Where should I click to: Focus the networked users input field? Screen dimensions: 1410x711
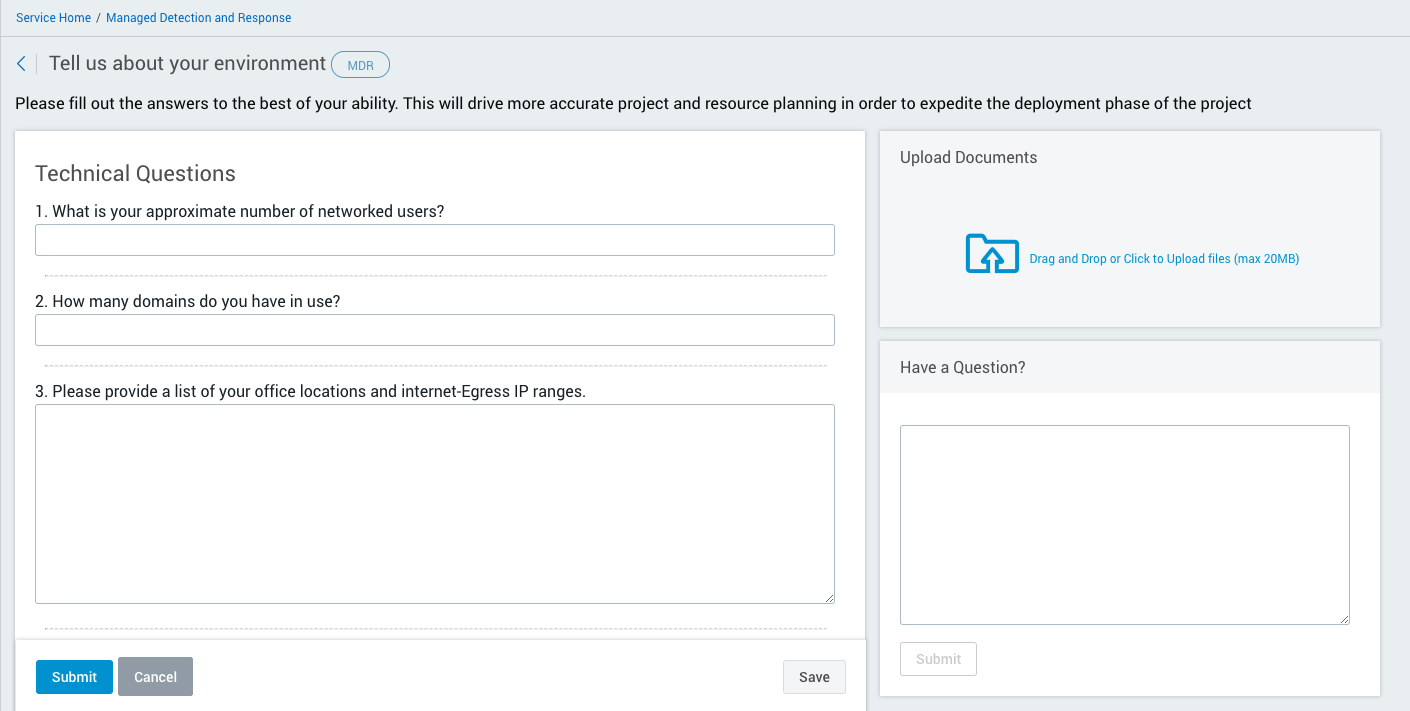[435, 240]
